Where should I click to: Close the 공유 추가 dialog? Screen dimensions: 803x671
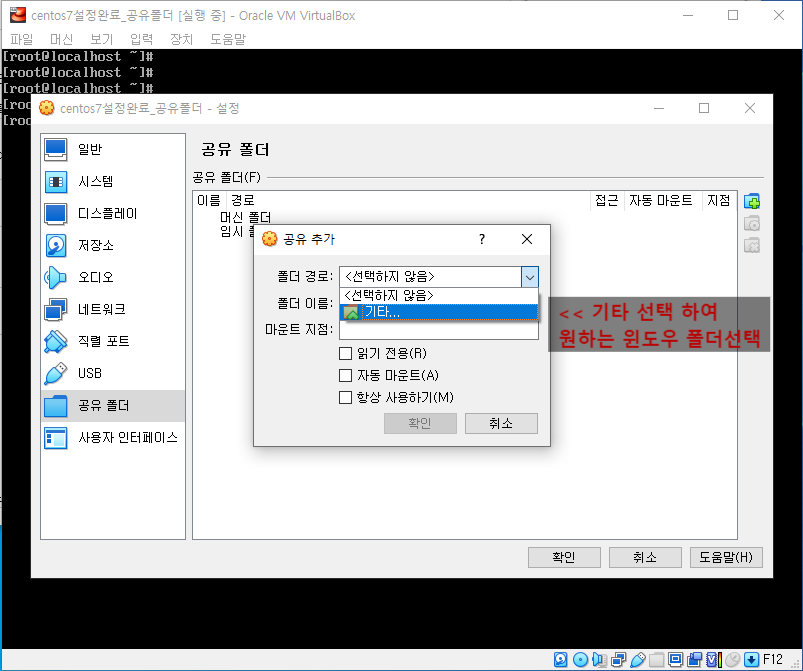click(x=527, y=239)
